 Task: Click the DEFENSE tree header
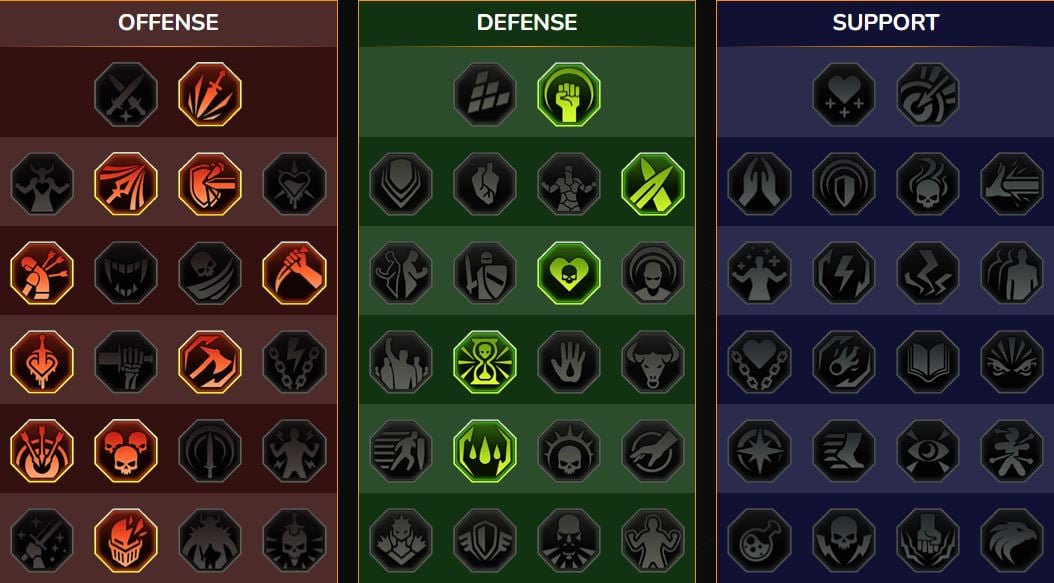click(x=527, y=23)
